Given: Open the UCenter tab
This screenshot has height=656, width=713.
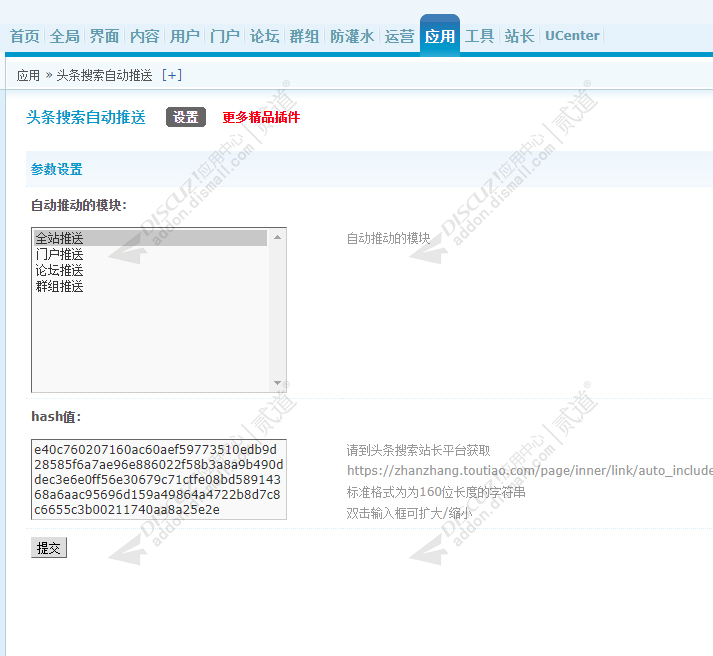Looking at the screenshot, I should tap(572, 36).
